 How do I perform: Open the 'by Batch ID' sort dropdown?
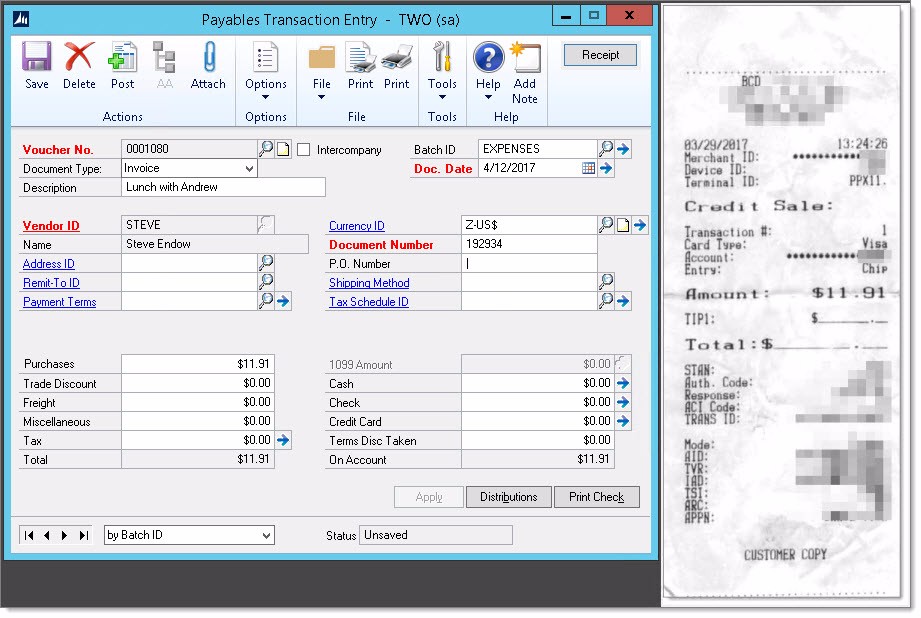pyautogui.click(x=266, y=536)
